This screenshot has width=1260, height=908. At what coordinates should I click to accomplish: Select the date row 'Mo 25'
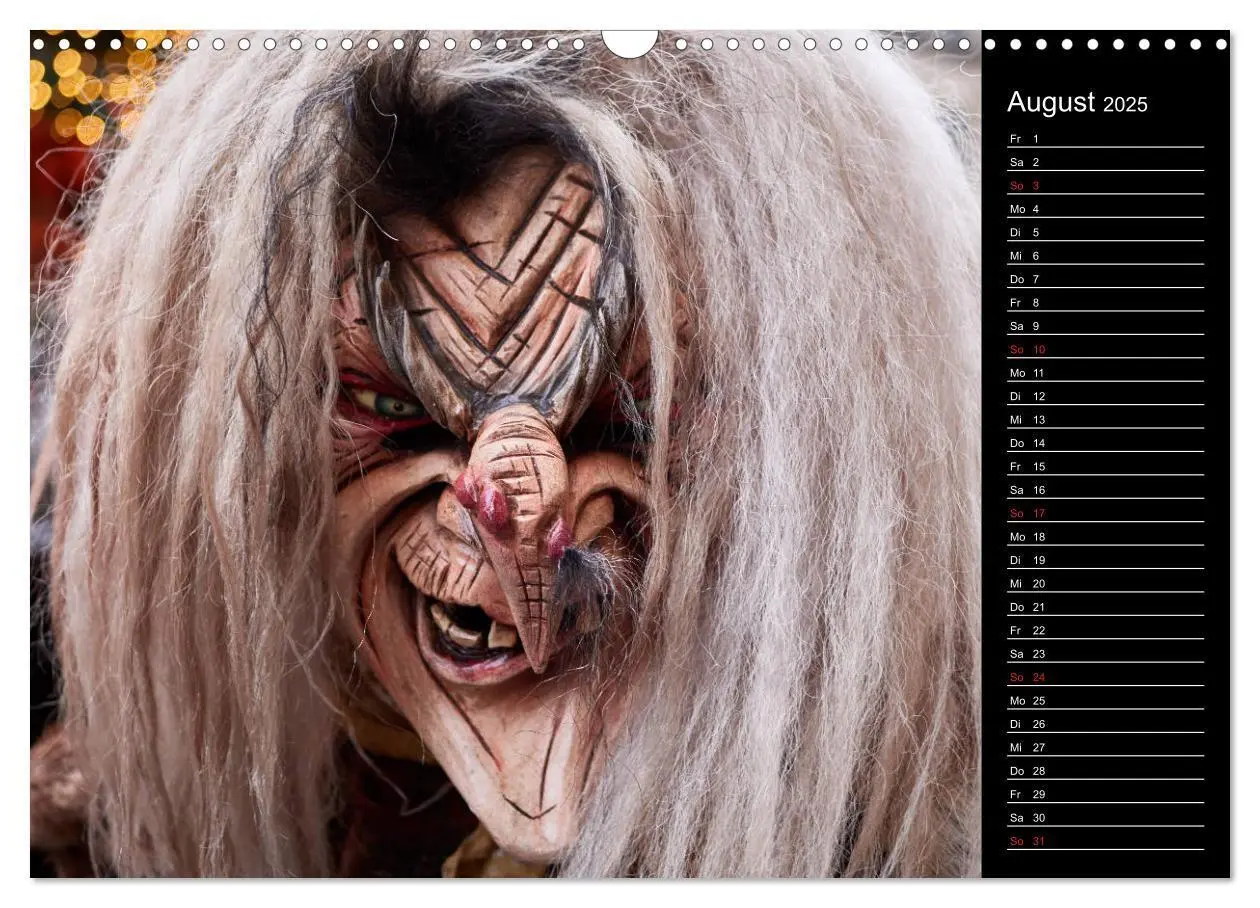tap(1105, 701)
